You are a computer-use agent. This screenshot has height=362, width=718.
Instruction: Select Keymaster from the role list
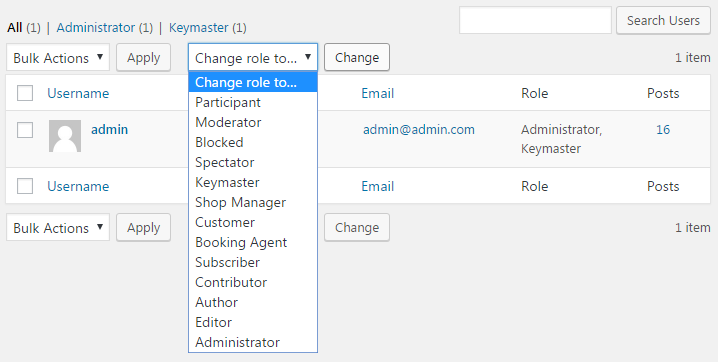point(253,182)
